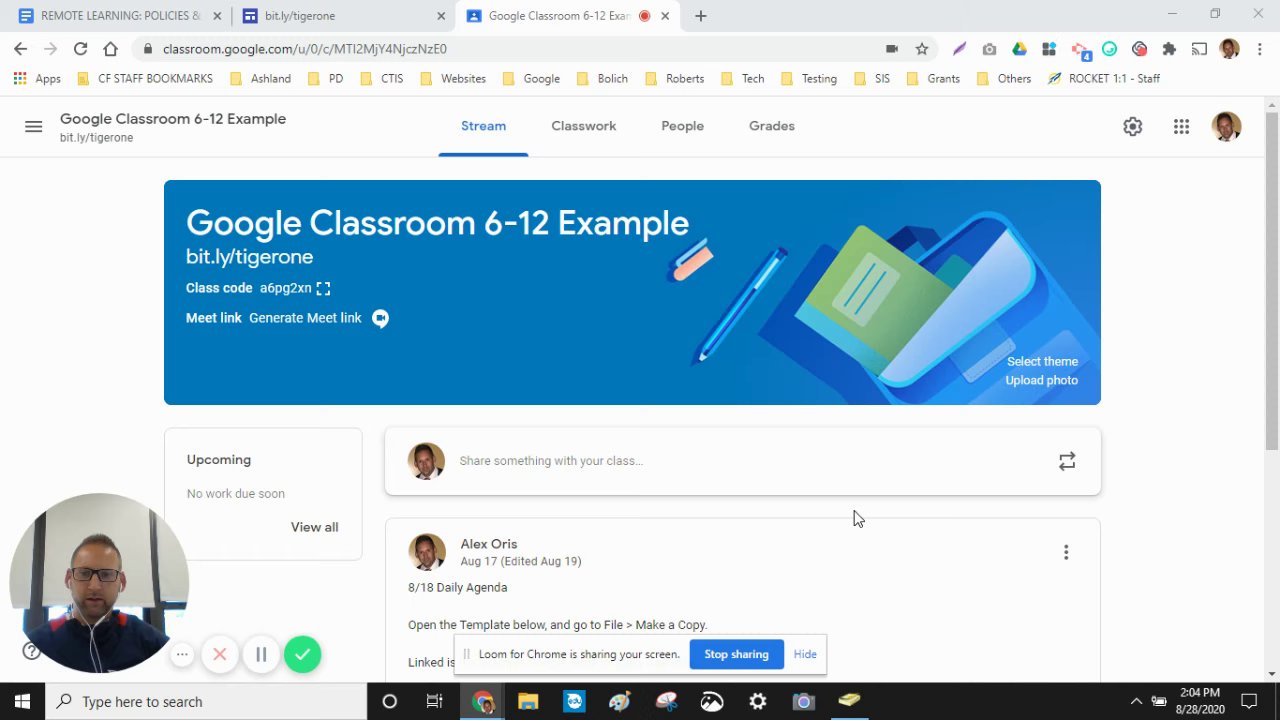Open the Chrome extensions puzzle menu

tap(1169, 49)
